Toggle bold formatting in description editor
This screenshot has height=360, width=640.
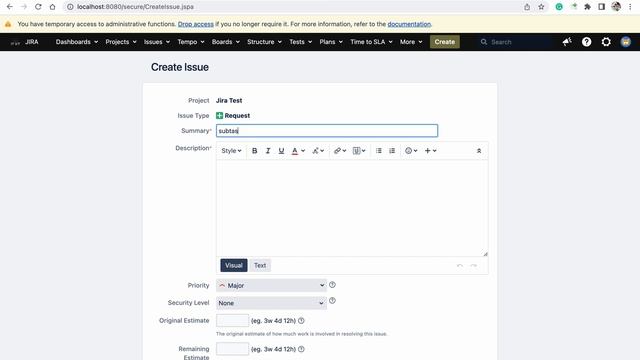tap(254, 151)
